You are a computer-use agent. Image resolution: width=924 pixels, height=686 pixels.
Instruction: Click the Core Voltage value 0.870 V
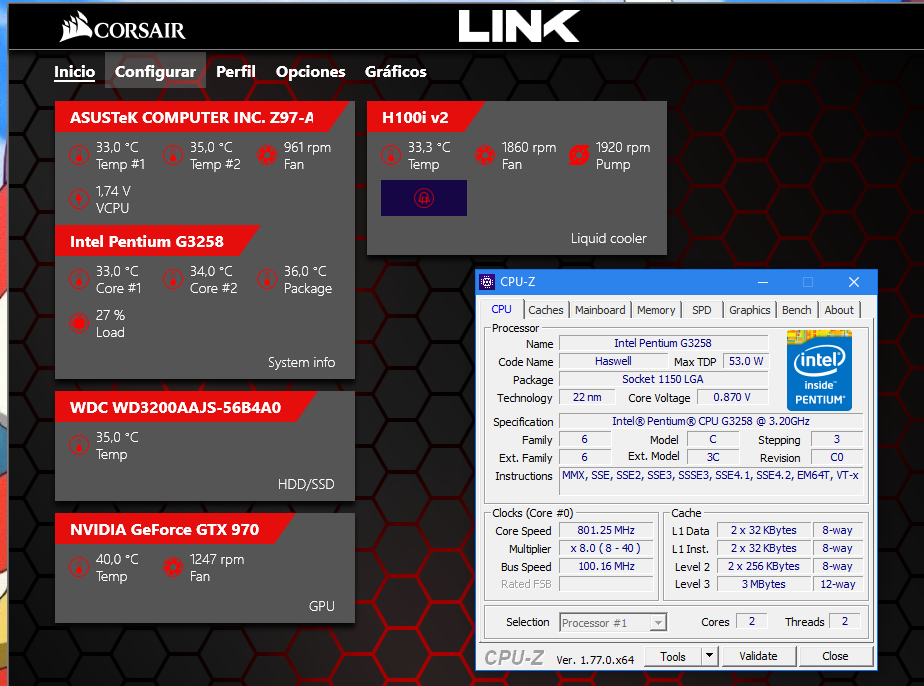coord(732,397)
